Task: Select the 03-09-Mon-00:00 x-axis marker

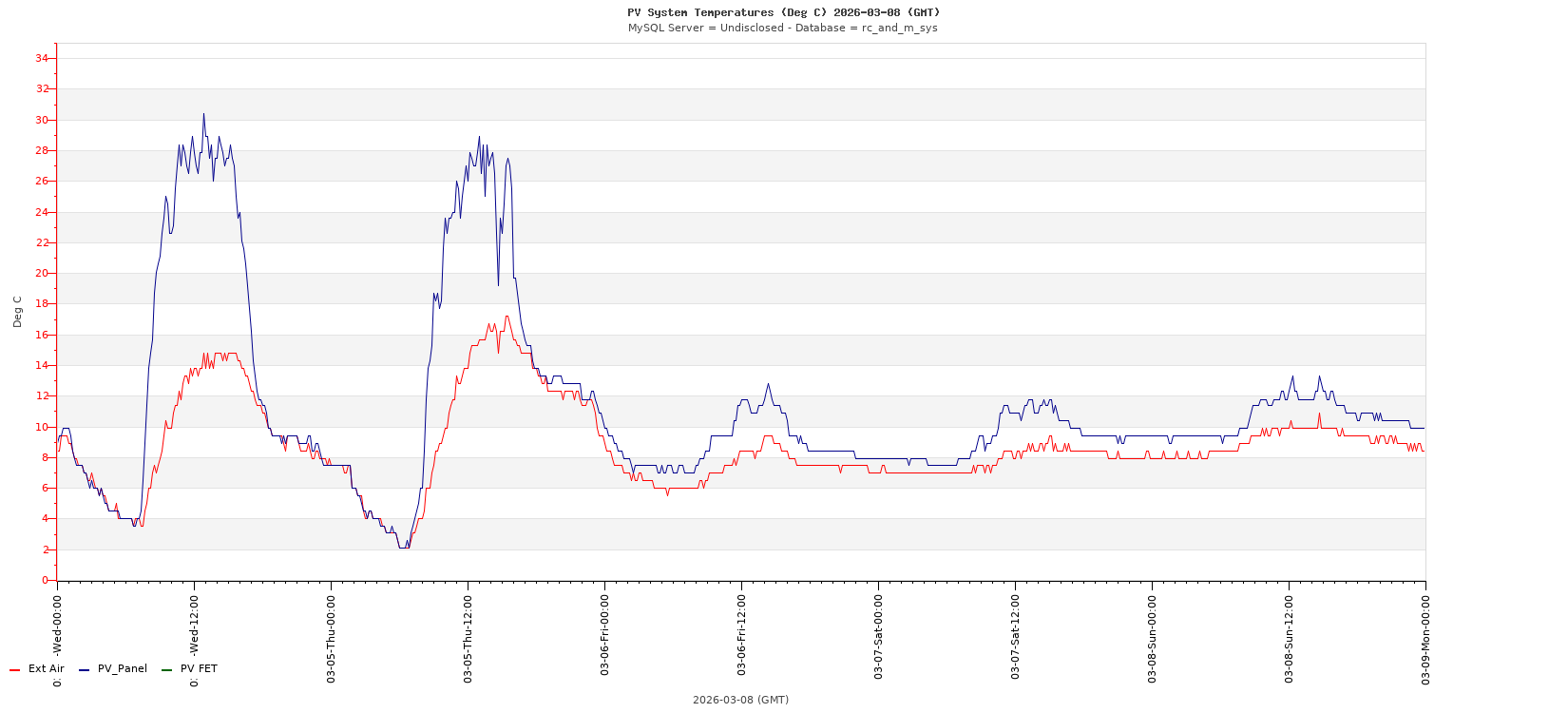Action: click(1425, 639)
